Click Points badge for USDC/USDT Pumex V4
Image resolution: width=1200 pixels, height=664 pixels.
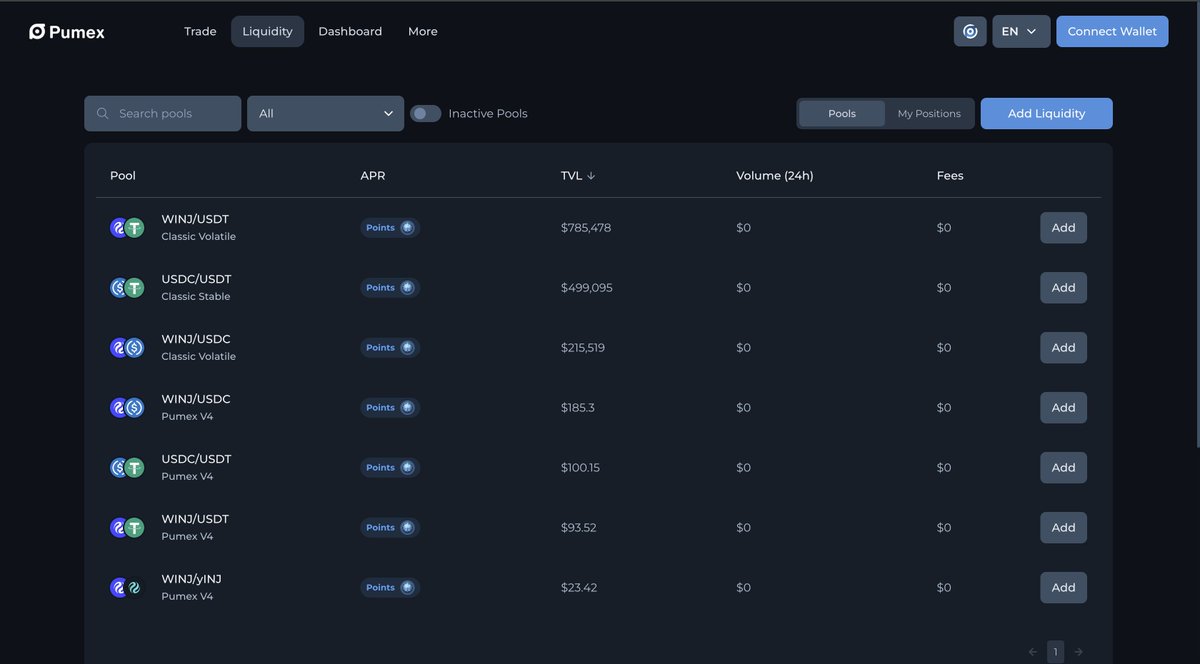coord(390,468)
